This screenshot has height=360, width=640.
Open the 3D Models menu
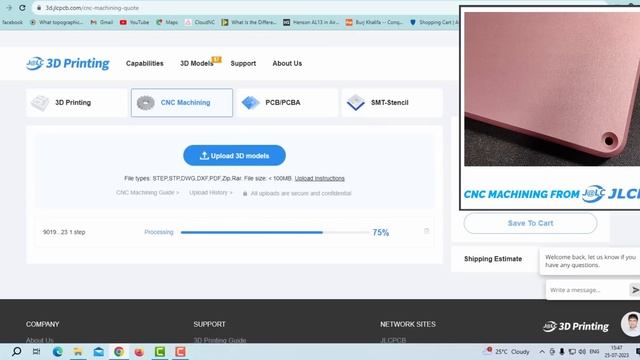pyautogui.click(x=198, y=63)
